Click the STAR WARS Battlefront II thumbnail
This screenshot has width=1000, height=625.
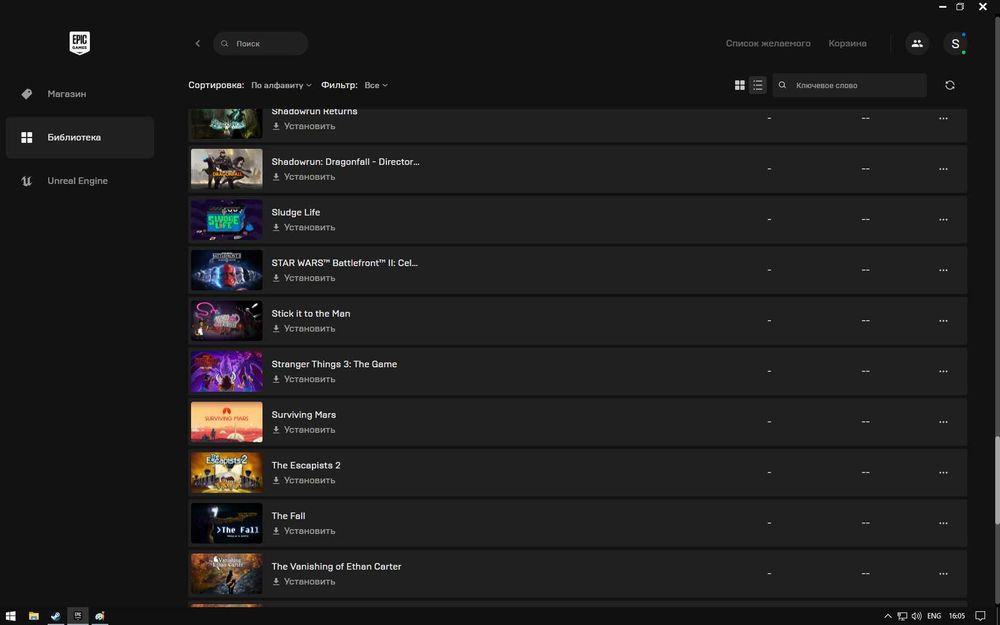click(226, 270)
